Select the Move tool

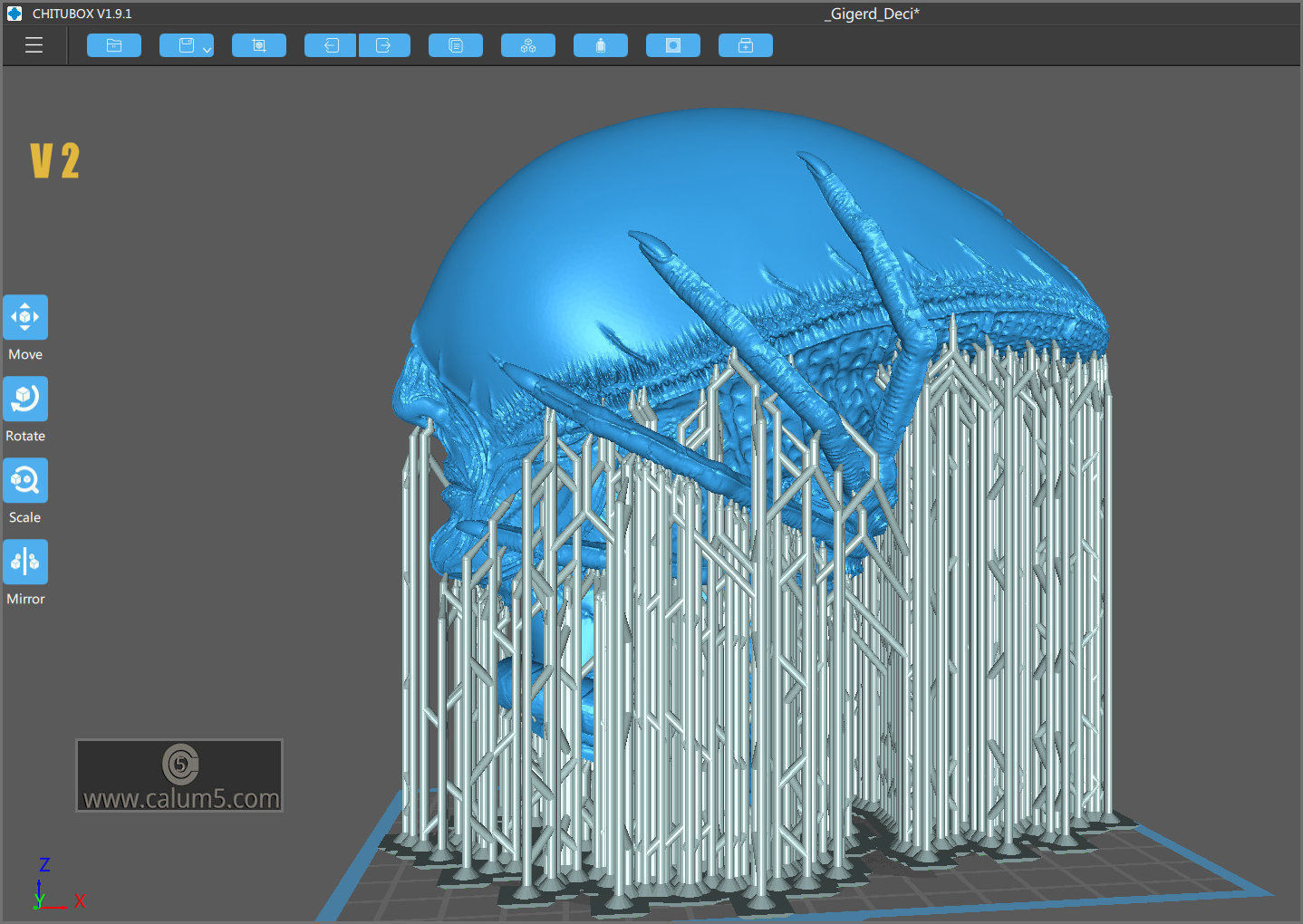(x=25, y=317)
